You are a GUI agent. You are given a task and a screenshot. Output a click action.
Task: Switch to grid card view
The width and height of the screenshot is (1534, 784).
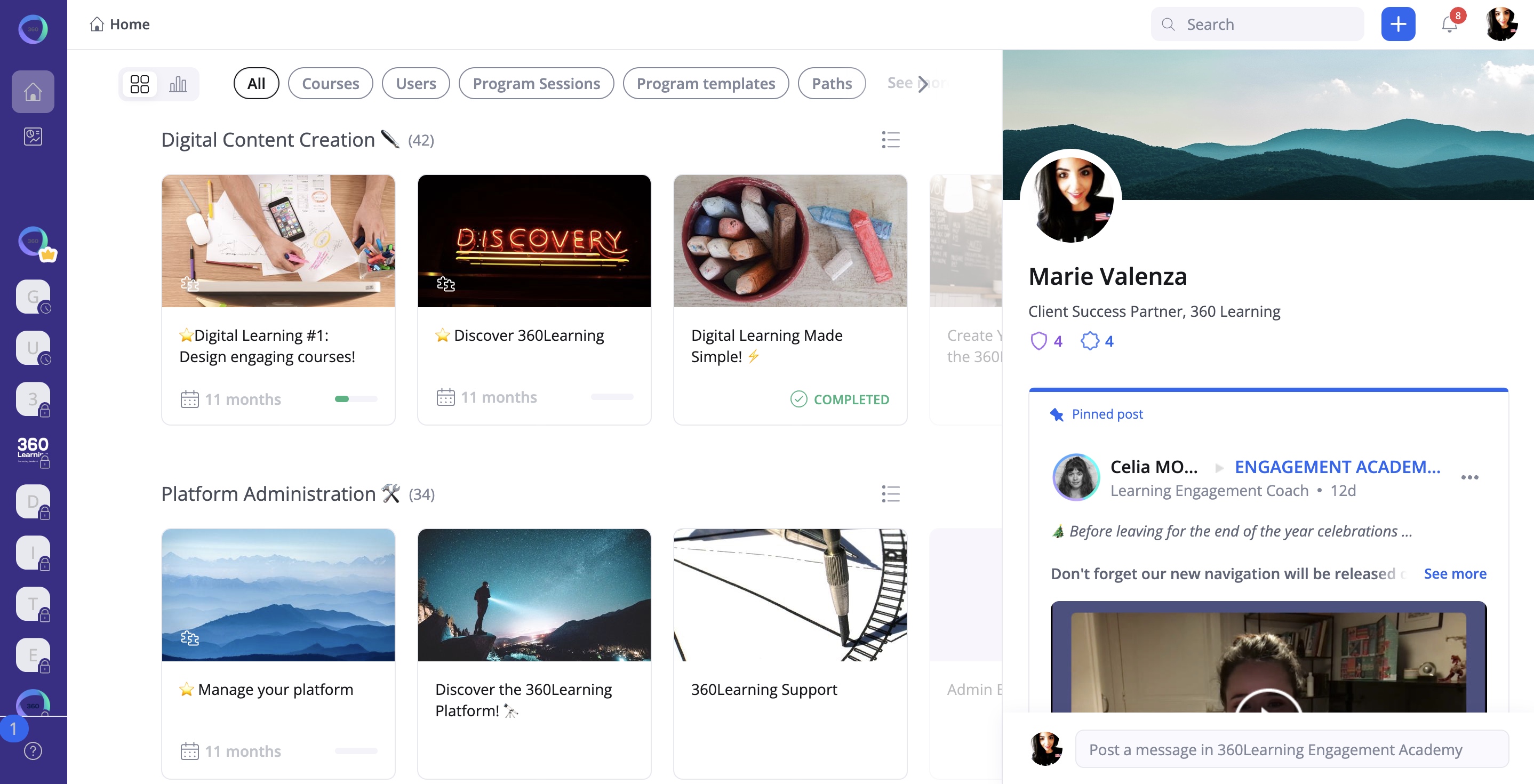pos(139,84)
